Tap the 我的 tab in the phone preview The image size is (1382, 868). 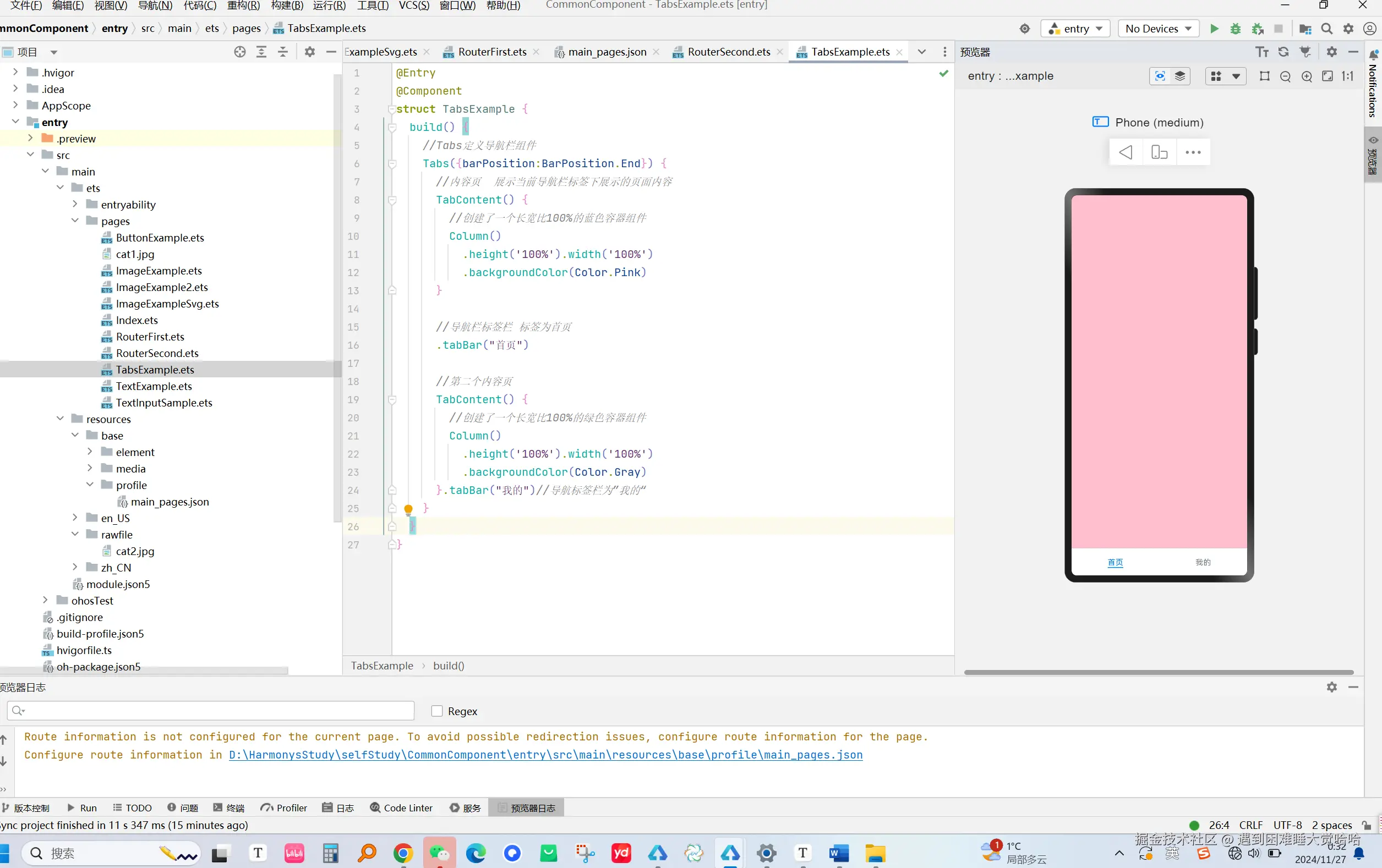point(1203,562)
